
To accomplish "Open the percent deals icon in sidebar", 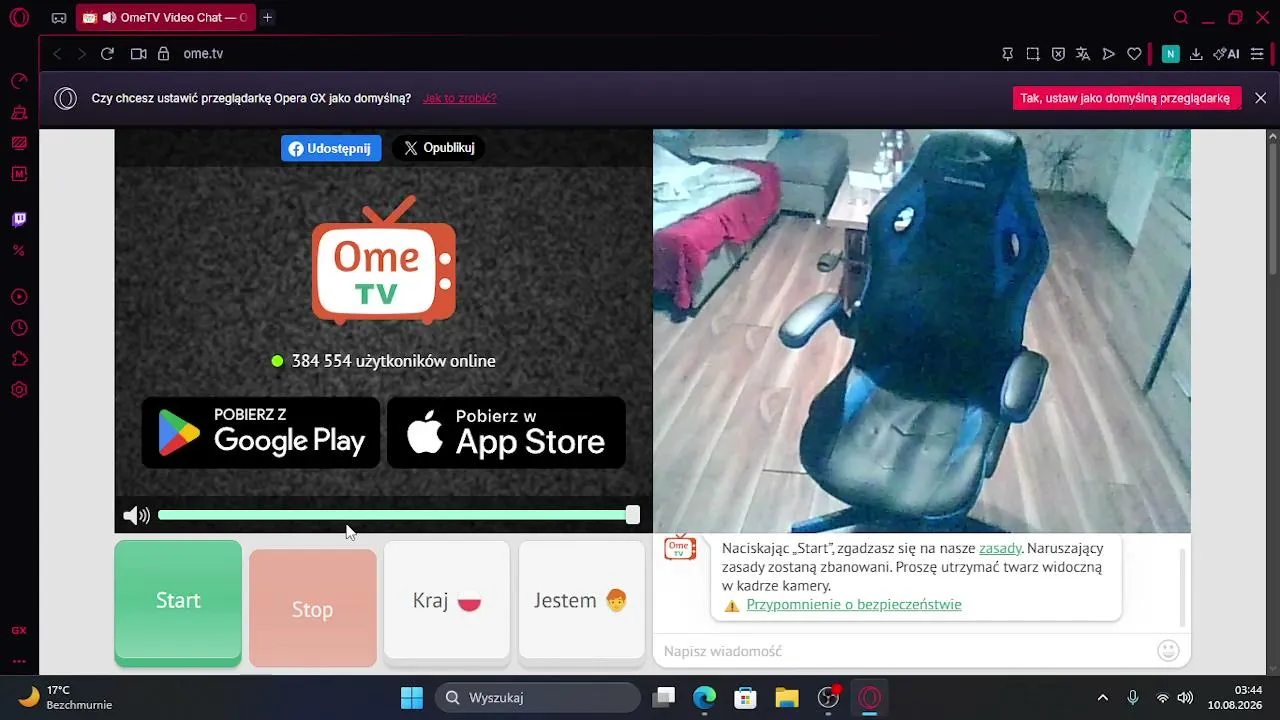I will tap(19, 250).
